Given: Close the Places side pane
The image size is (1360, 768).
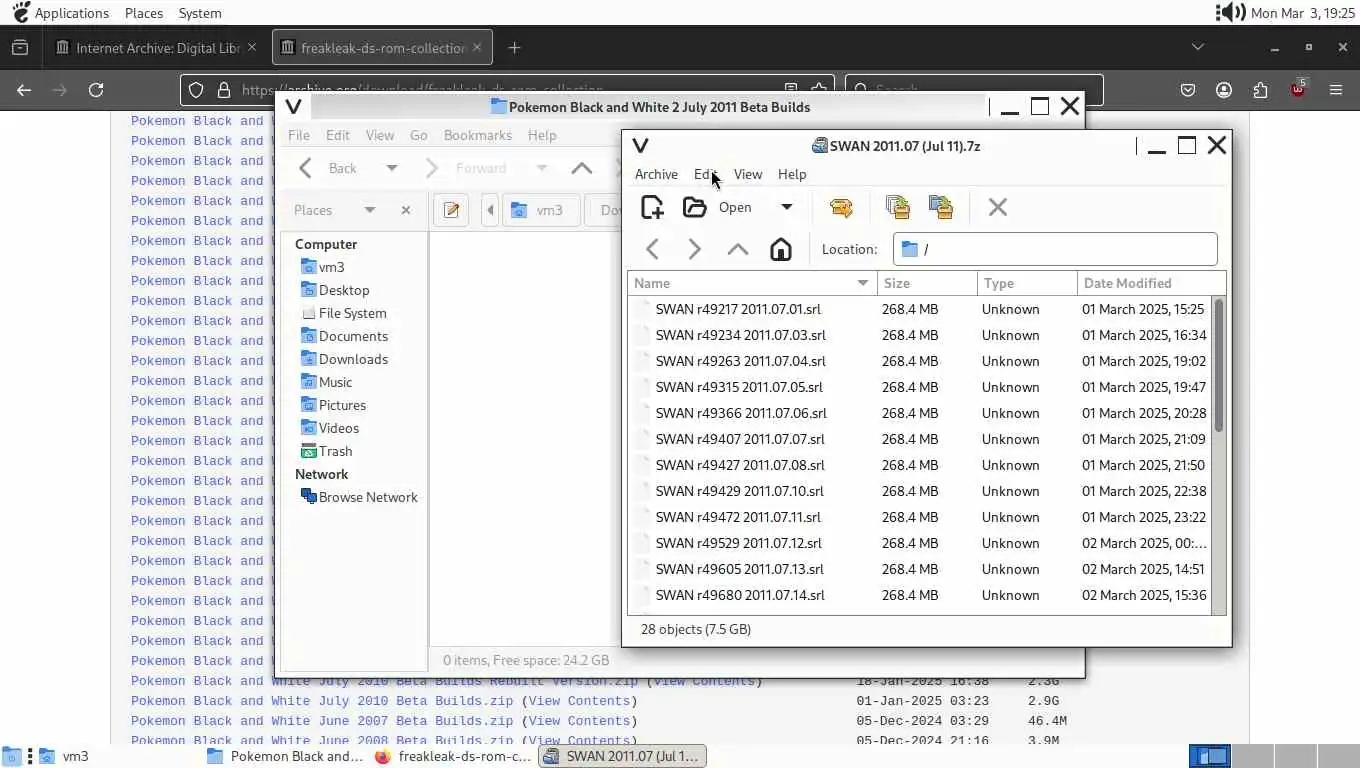Looking at the screenshot, I should [x=405, y=210].
